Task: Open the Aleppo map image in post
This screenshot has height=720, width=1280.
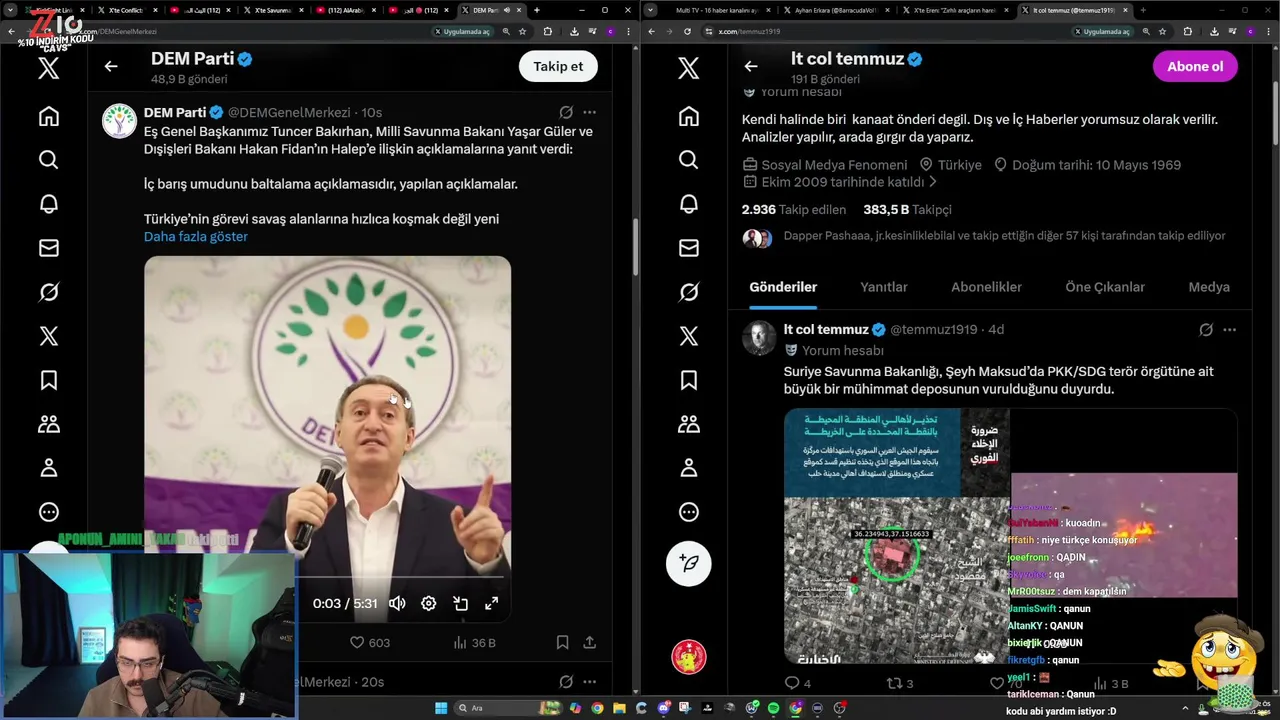Action: [x=897, y=536]
